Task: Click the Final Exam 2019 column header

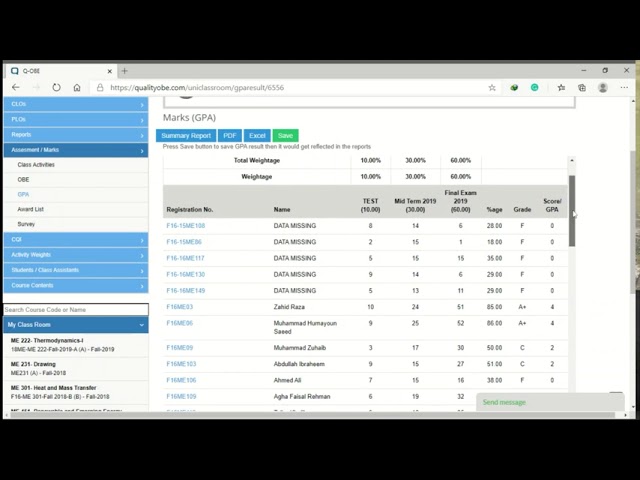Action: [x=460, y=201]
